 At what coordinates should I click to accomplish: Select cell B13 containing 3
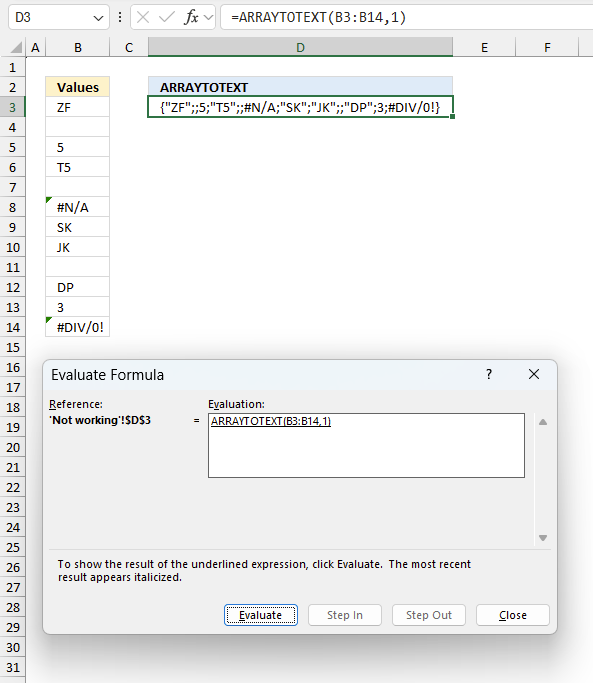click(x=78, y=308)
